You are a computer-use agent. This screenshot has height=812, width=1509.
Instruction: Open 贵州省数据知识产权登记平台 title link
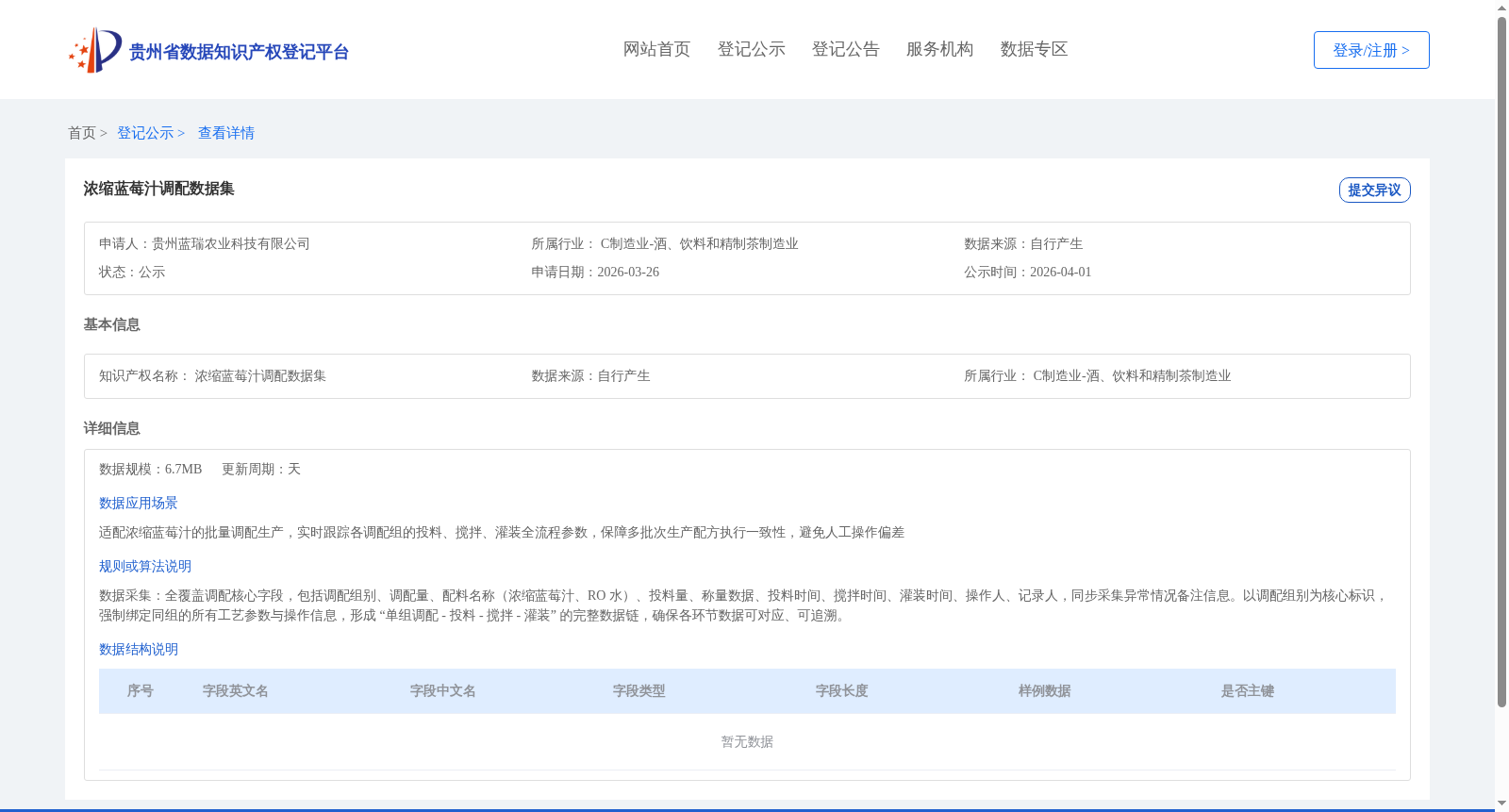pos(239,52)
